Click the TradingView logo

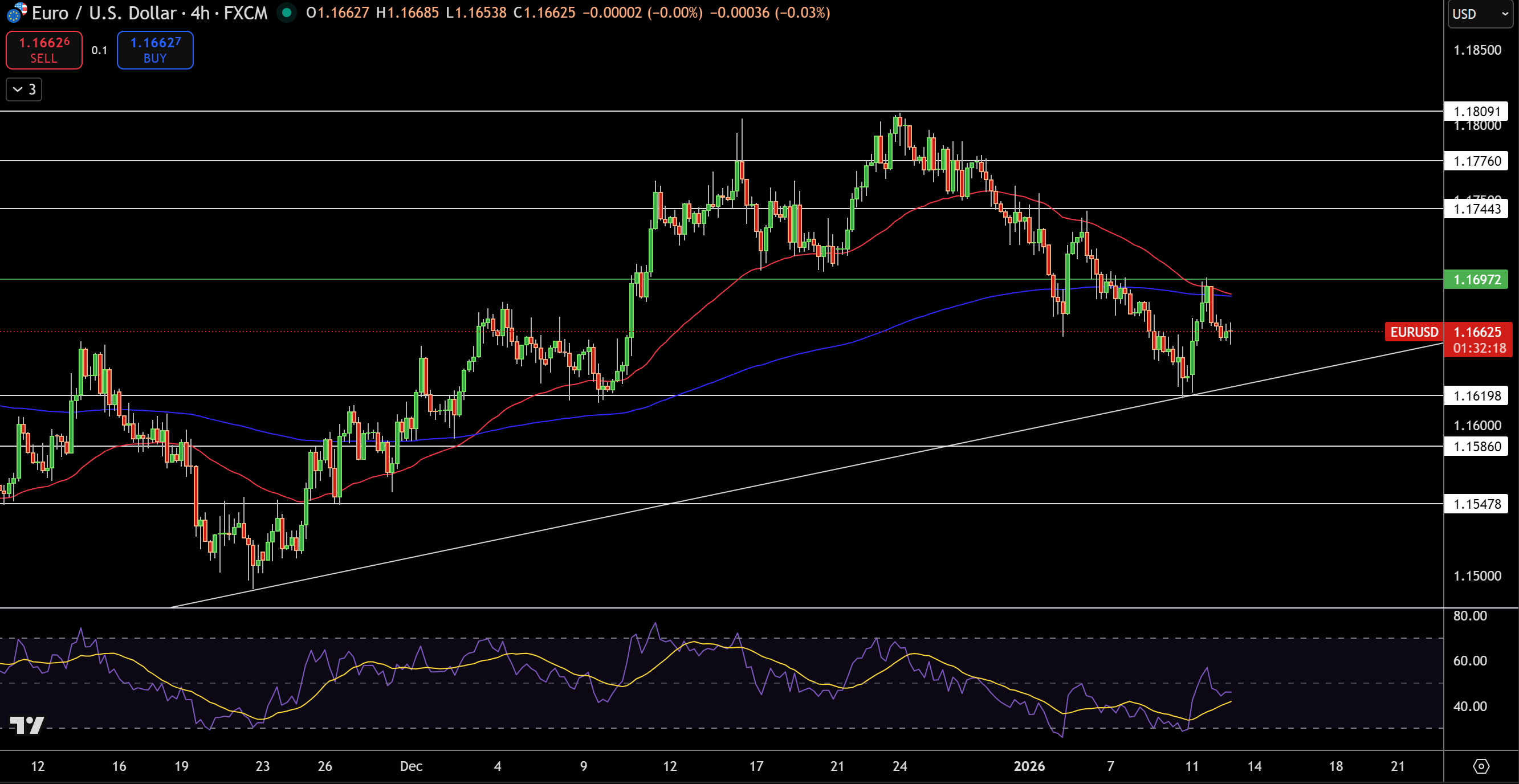[27, 725]
